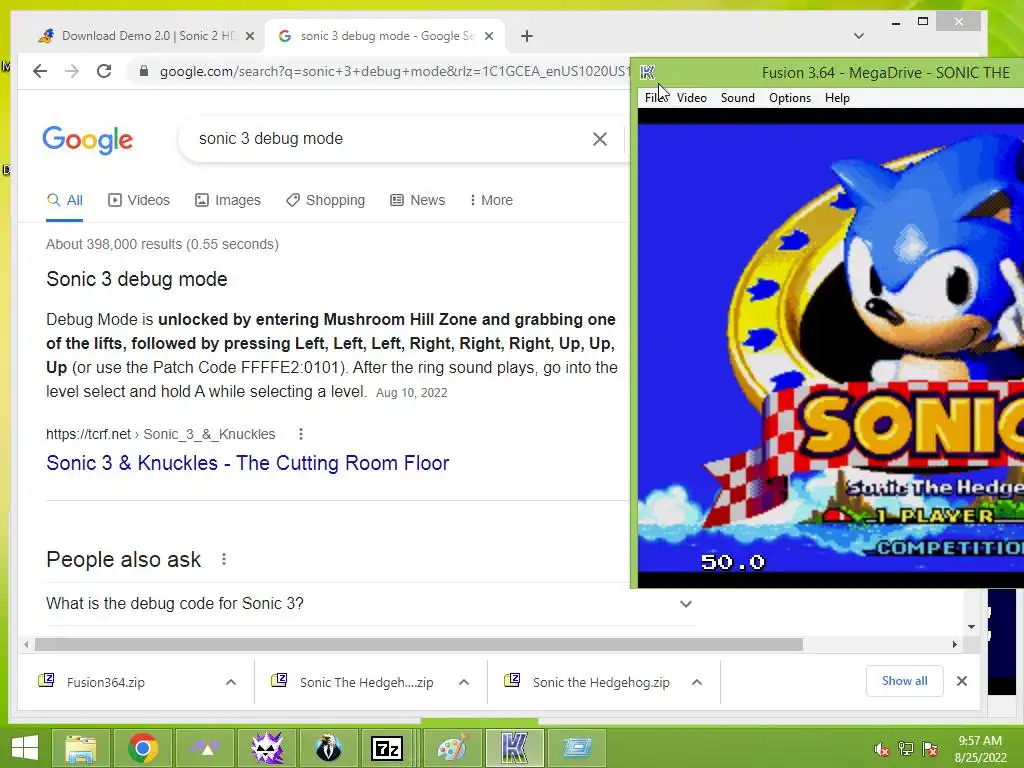Open the Fusion364.zip downloaded file
This screenshot has height=768, width=1024.
pos(106,682)
